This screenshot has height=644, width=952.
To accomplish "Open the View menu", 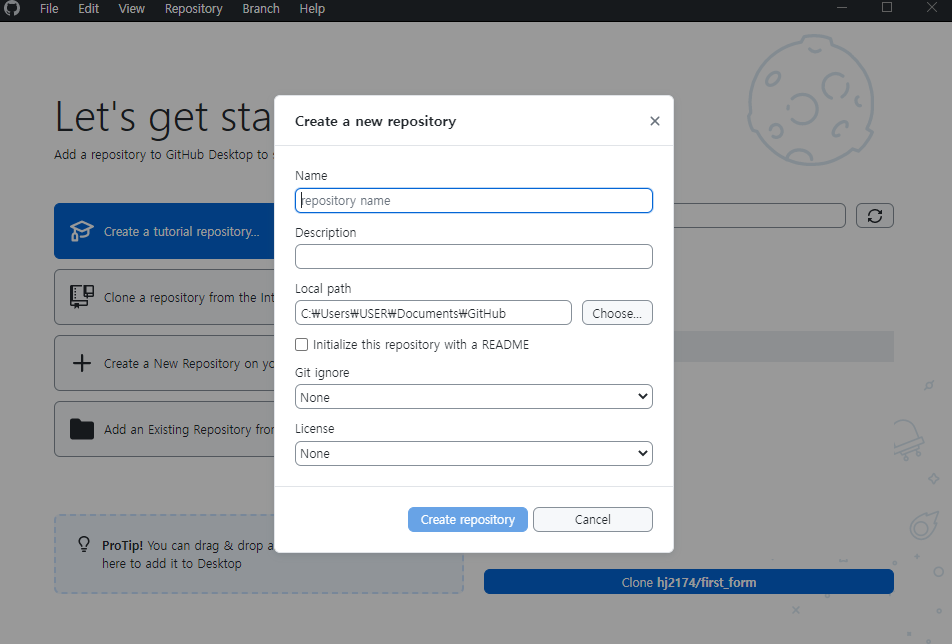I will [x=132, y=8].
